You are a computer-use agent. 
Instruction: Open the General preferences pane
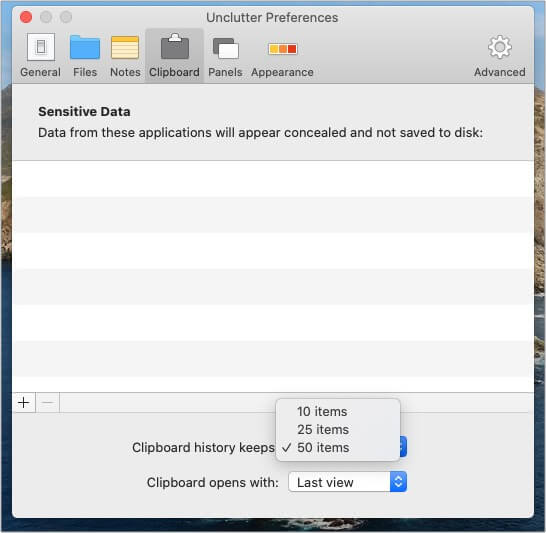[40, 56]
